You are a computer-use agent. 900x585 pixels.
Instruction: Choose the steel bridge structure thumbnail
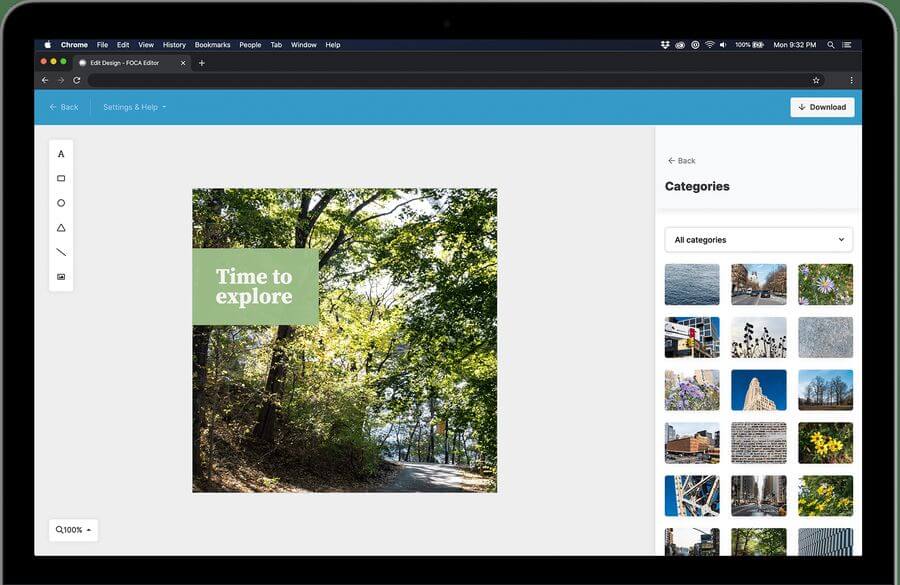pyautogui.click(x=692, y=496)
